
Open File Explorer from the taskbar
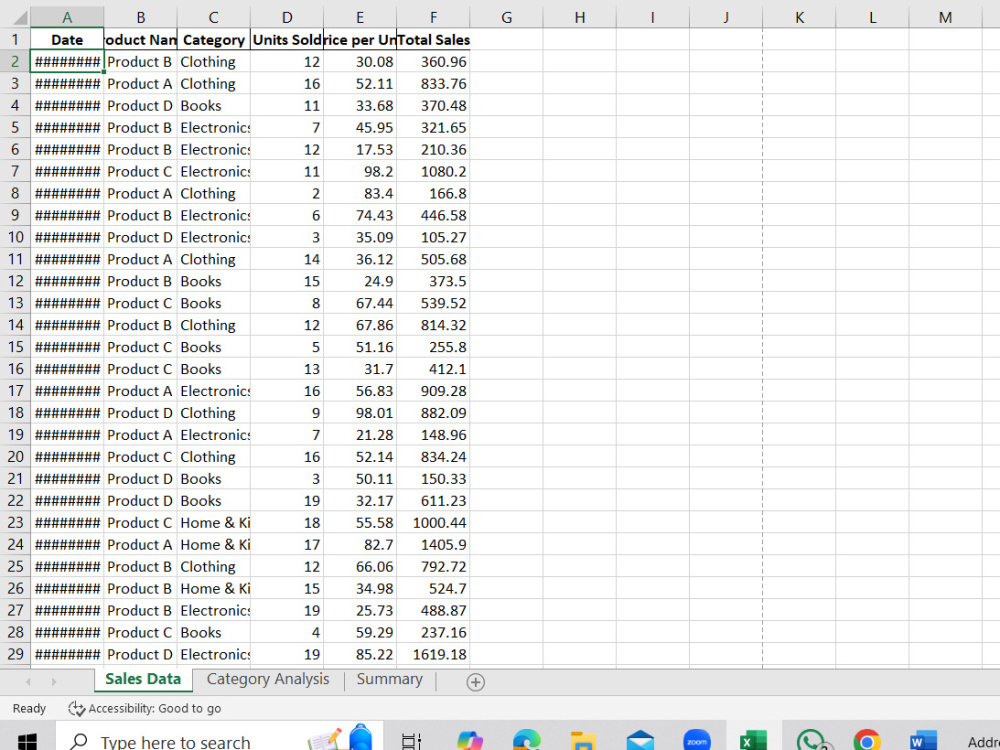pos(583,742)
